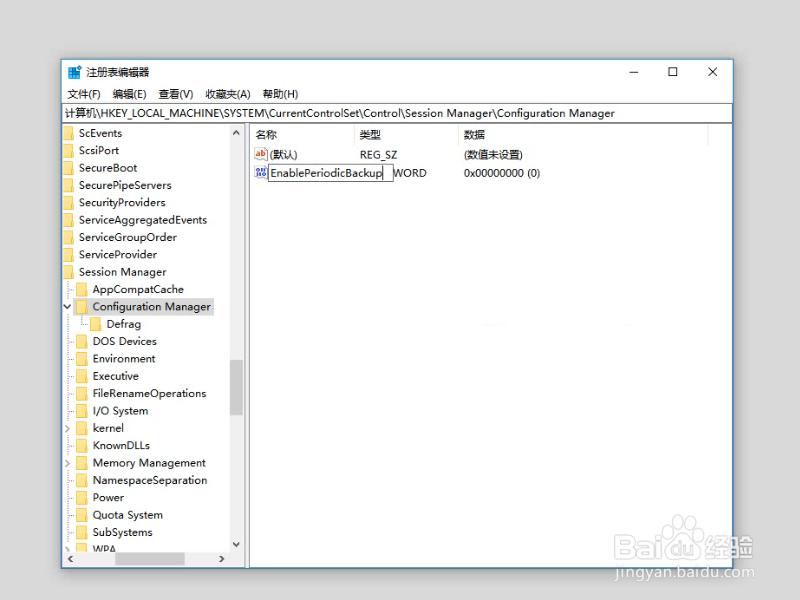Collapse the Configuration Manager node
The image size is (800, 600).
(x=67, y=306)
